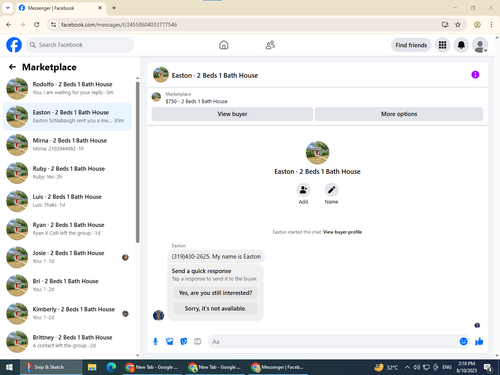Switch to Messenger Chrome window in taskbar
This screenshot has width=500, height=375.
[x=278, y=367]
